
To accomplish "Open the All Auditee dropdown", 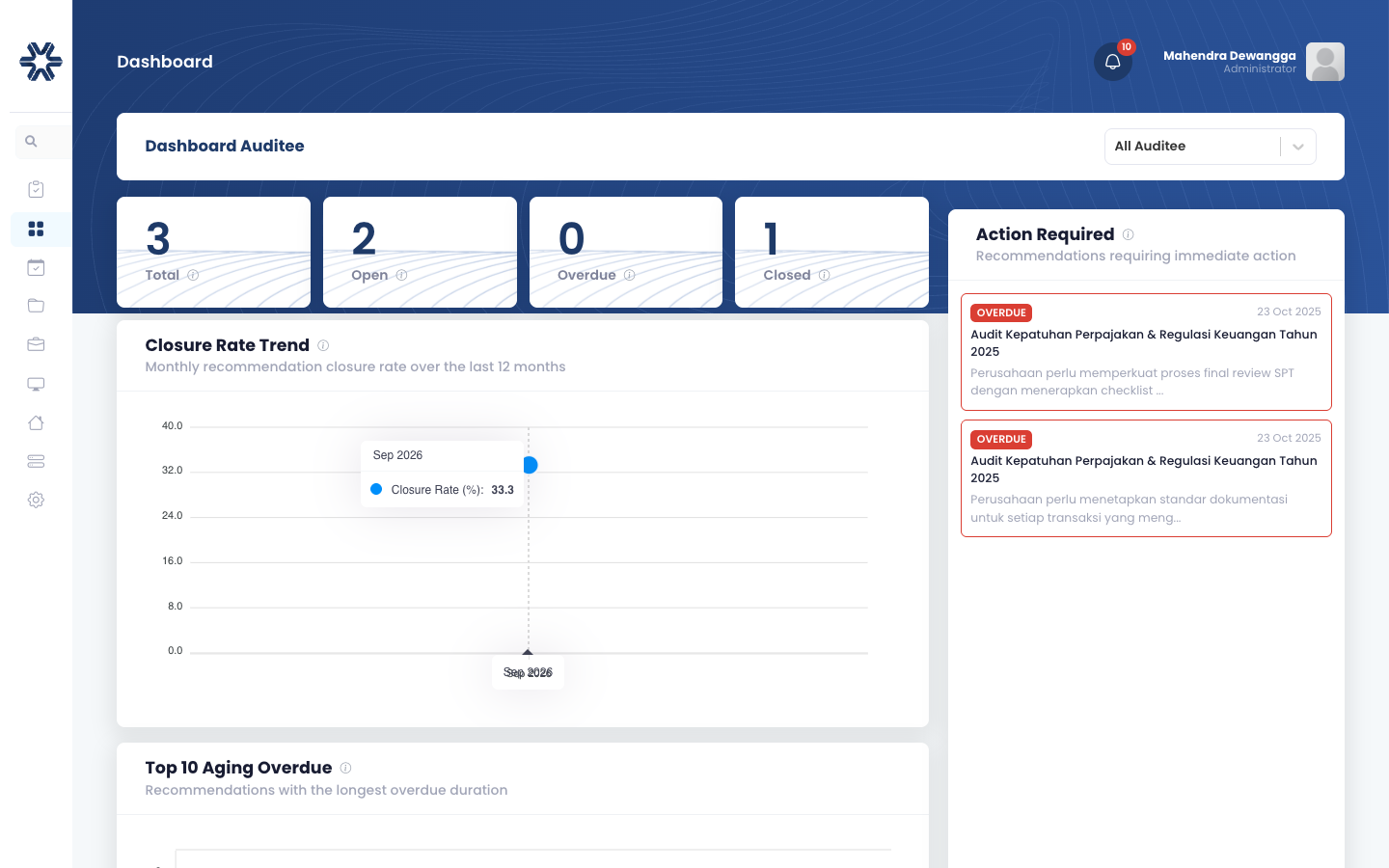I will [1210, 147].
